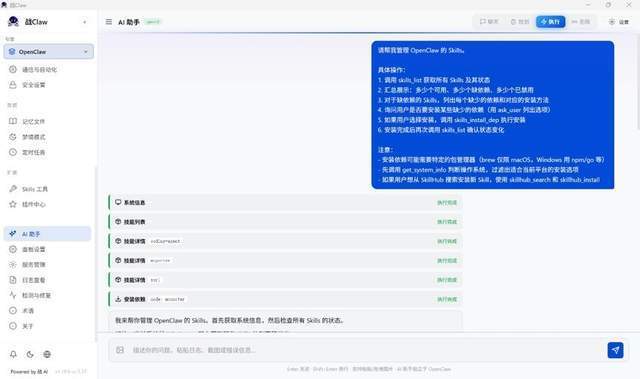Click the hamburger menu icon beside AI 助手

point(109,22)
